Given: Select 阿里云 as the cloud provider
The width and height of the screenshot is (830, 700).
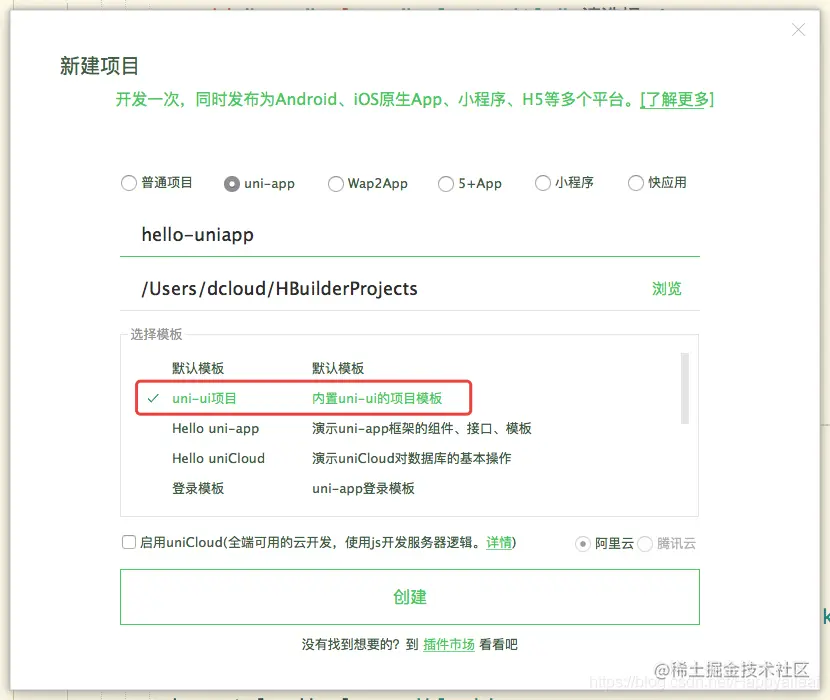Looking at the screenshot, I should tap(582, 541).
